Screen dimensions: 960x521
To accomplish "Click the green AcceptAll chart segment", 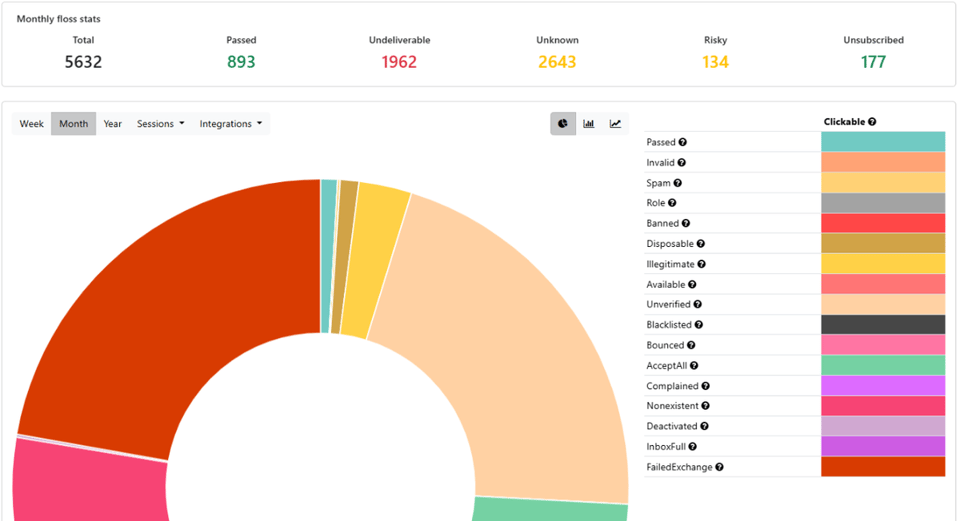I will [551, 509].
